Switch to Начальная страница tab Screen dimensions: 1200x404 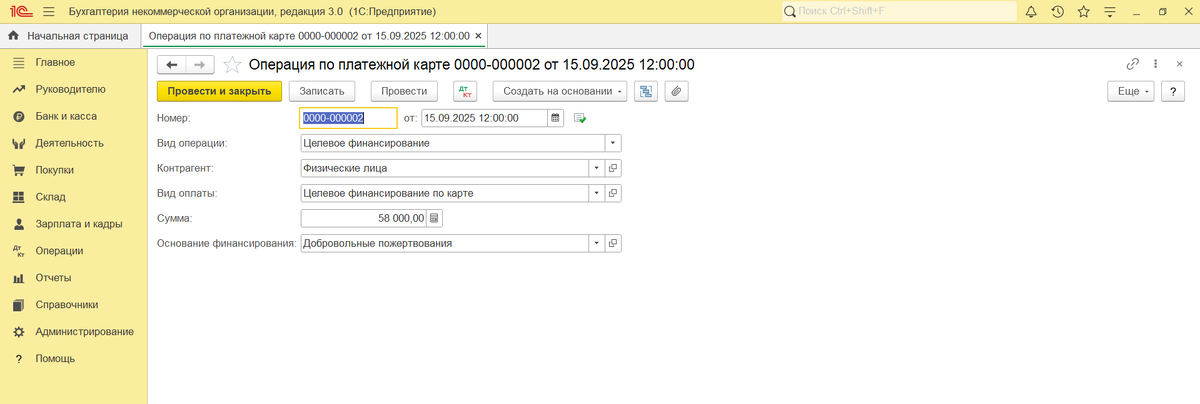(x=68, y=36)
